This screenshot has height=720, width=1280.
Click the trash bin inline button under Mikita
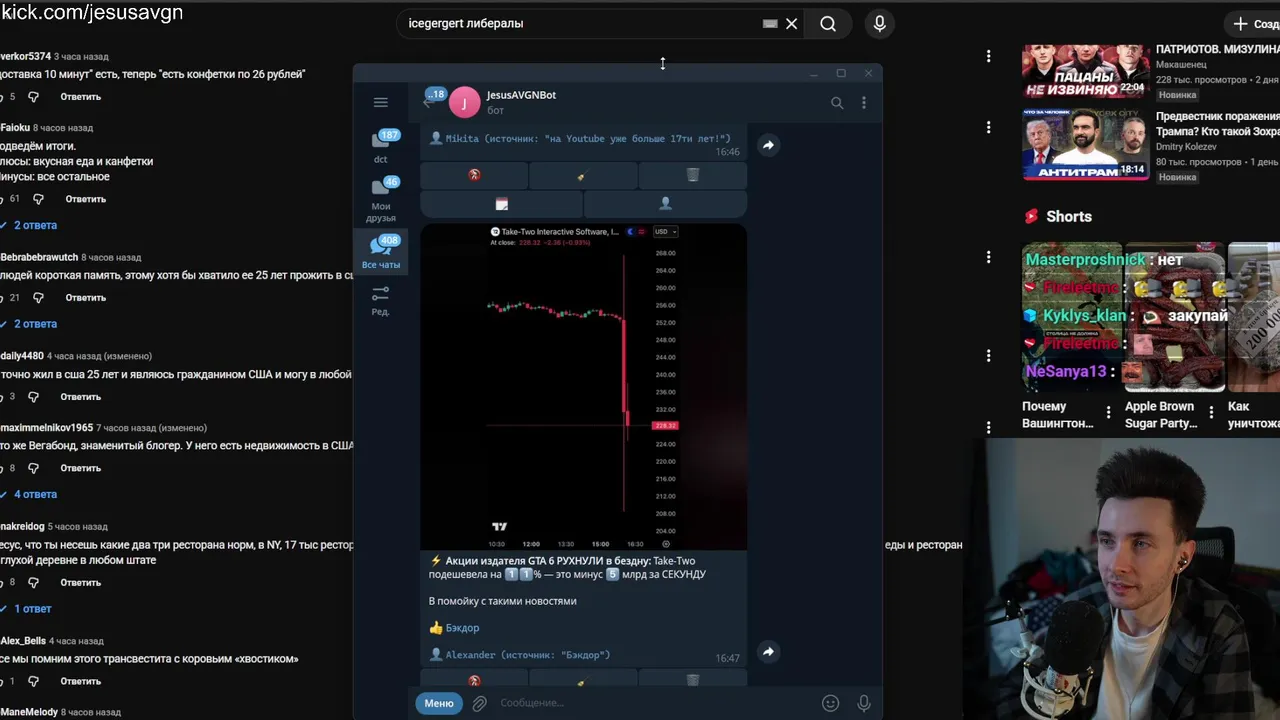pos(693,175)
